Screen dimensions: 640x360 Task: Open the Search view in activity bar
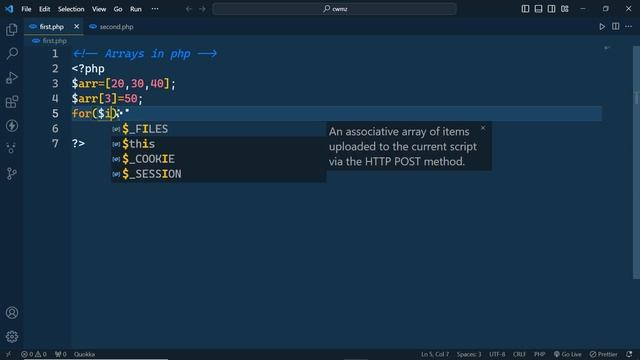tap(12, 53)
